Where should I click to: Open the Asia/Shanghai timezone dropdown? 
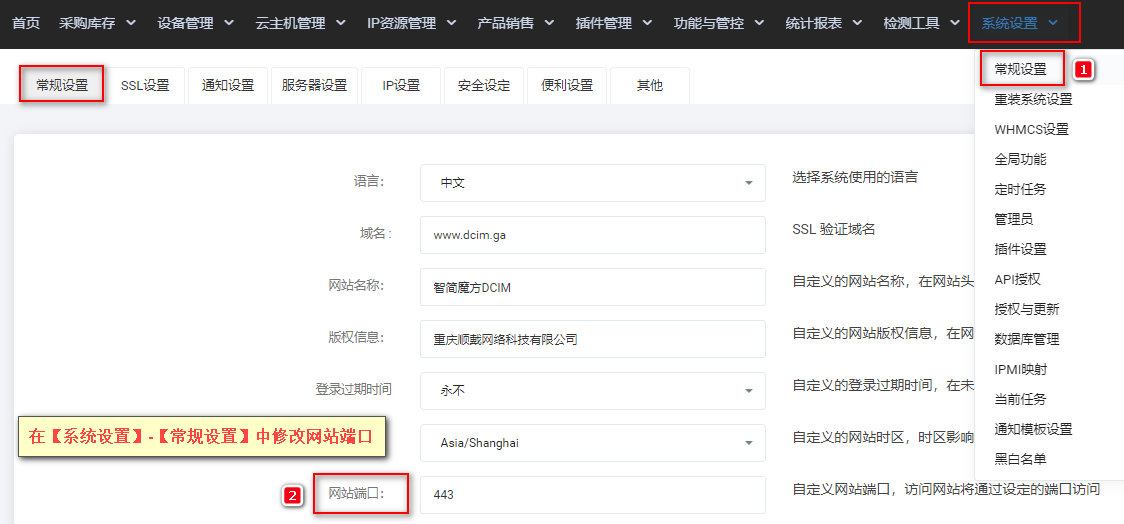(593, 443)
